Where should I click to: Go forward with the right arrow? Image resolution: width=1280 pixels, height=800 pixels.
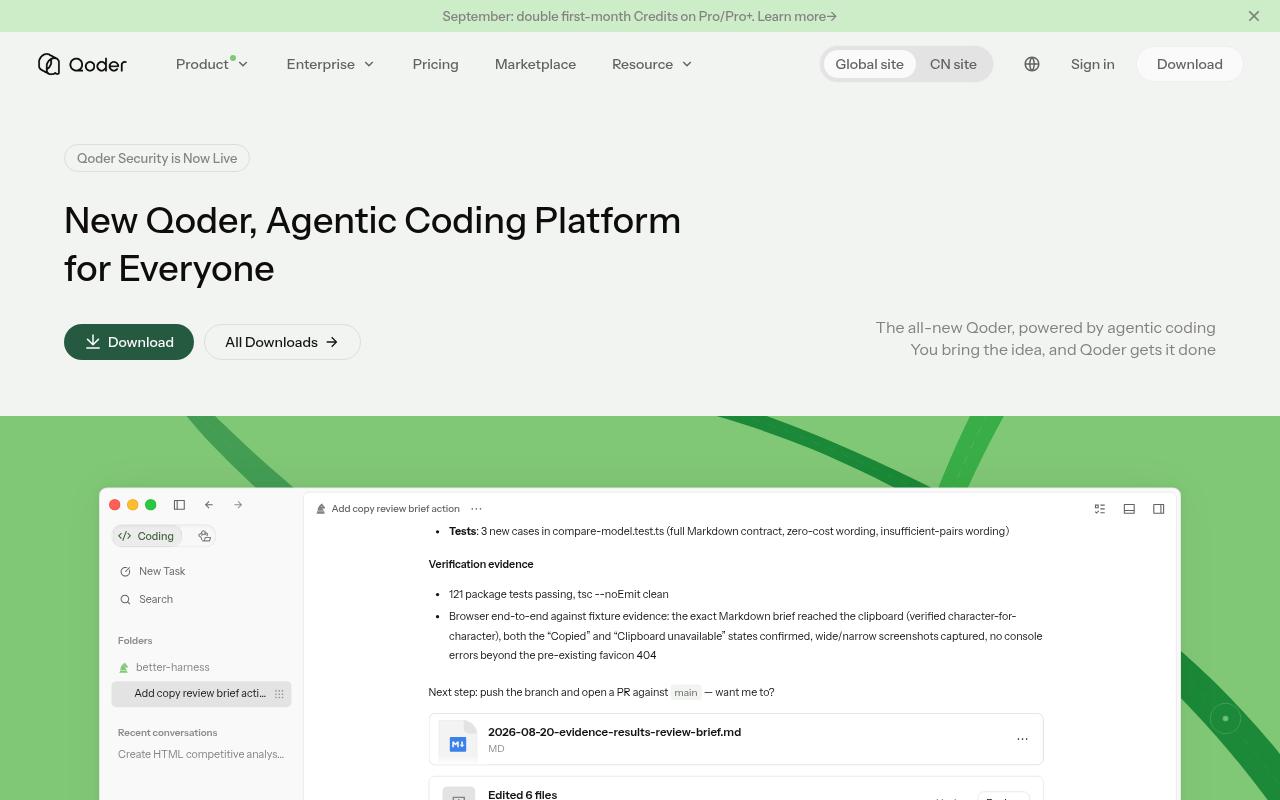pyautogui.click(x=238, y=505)
